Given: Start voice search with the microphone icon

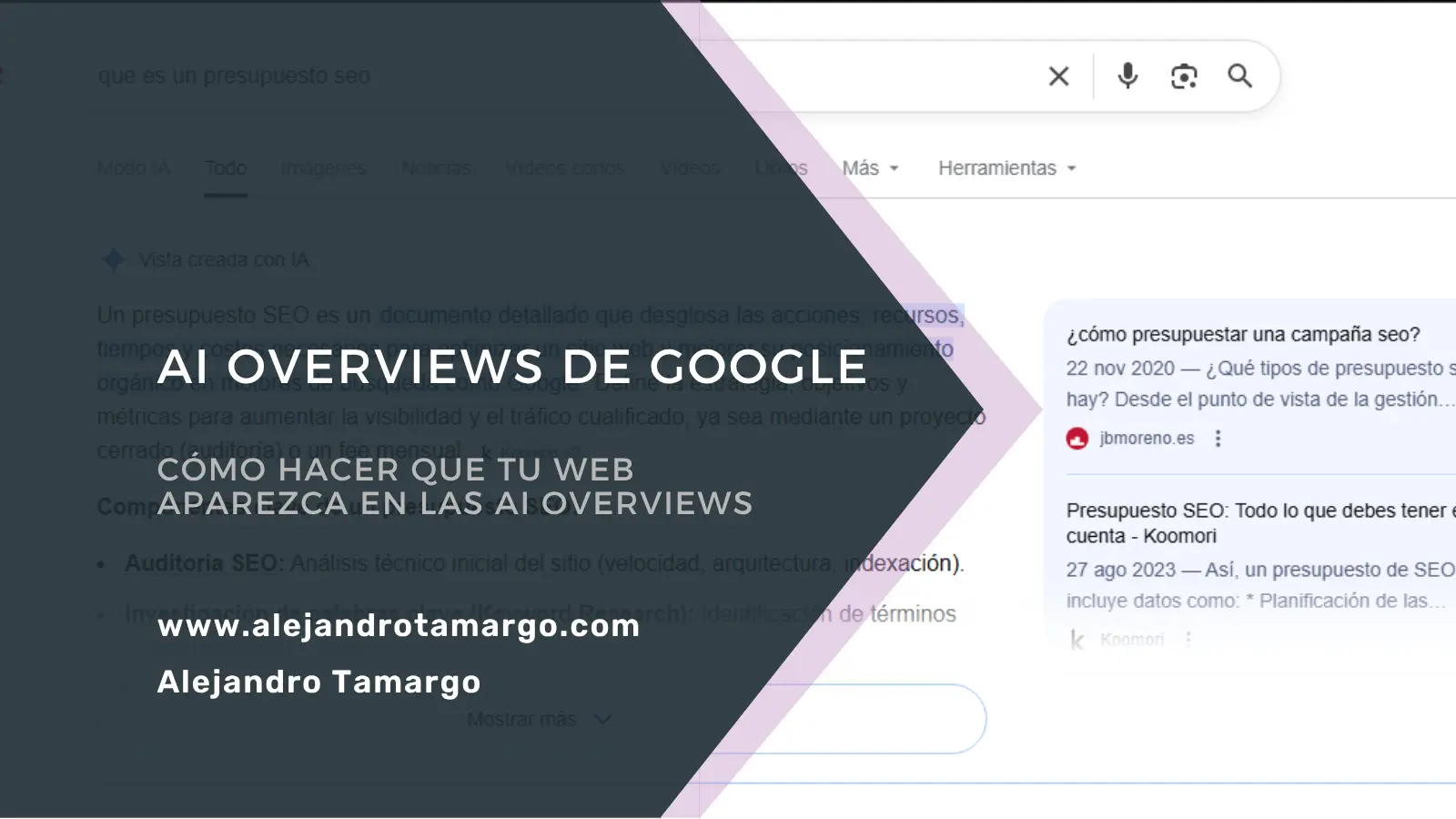Looking at the screenshot, I should click(x=1127, y=76).
